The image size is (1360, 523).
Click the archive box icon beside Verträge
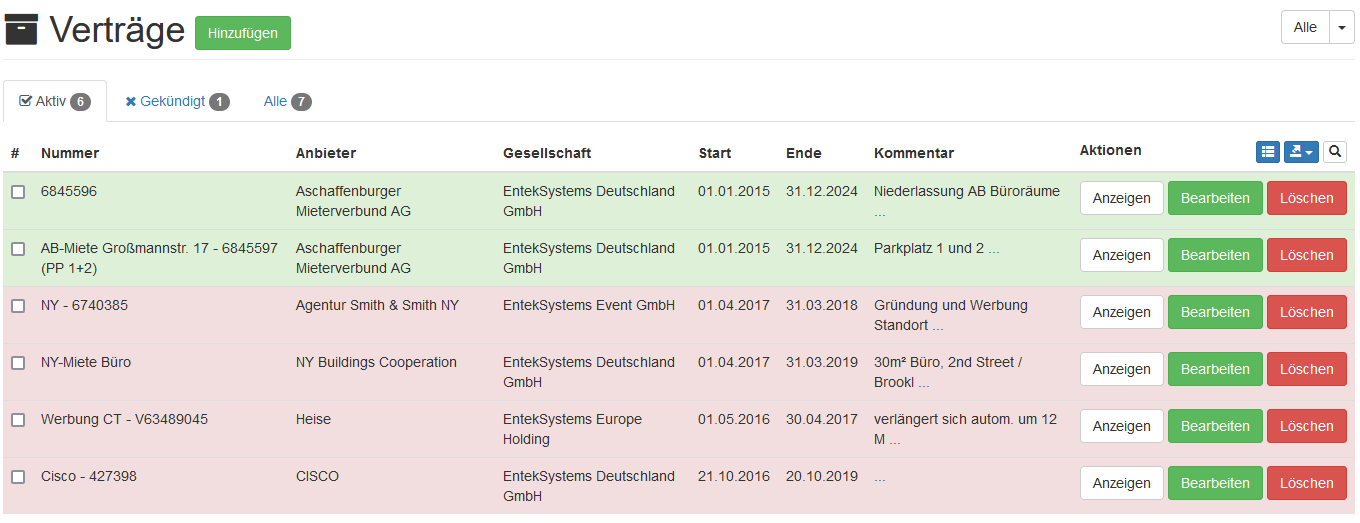tap(21, 30)
